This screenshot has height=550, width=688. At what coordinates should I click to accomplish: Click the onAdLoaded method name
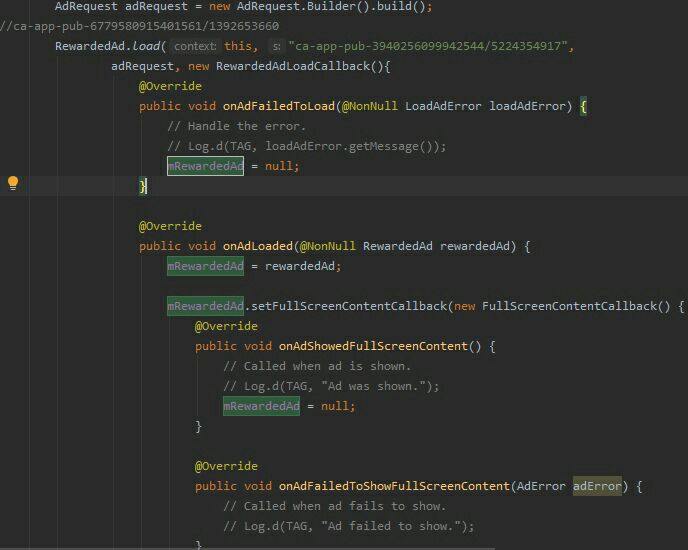tap(258, 246)
